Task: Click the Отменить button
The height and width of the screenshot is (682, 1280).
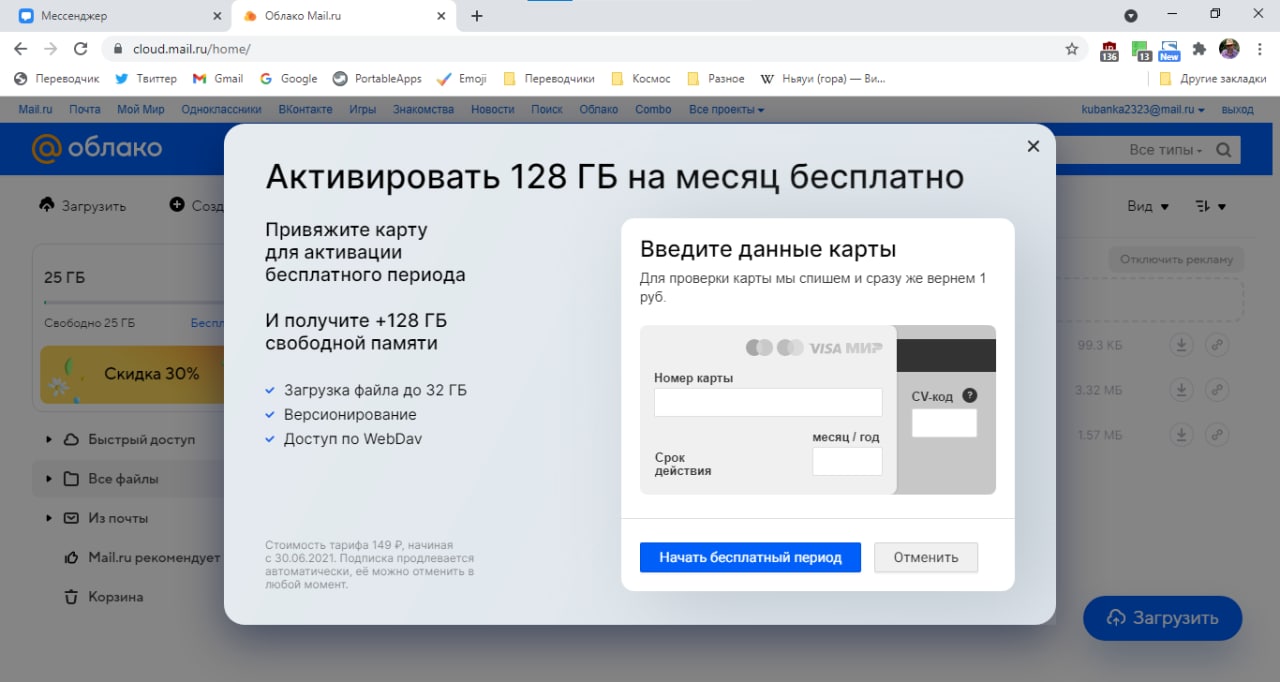Action: [x=926, y=557]
